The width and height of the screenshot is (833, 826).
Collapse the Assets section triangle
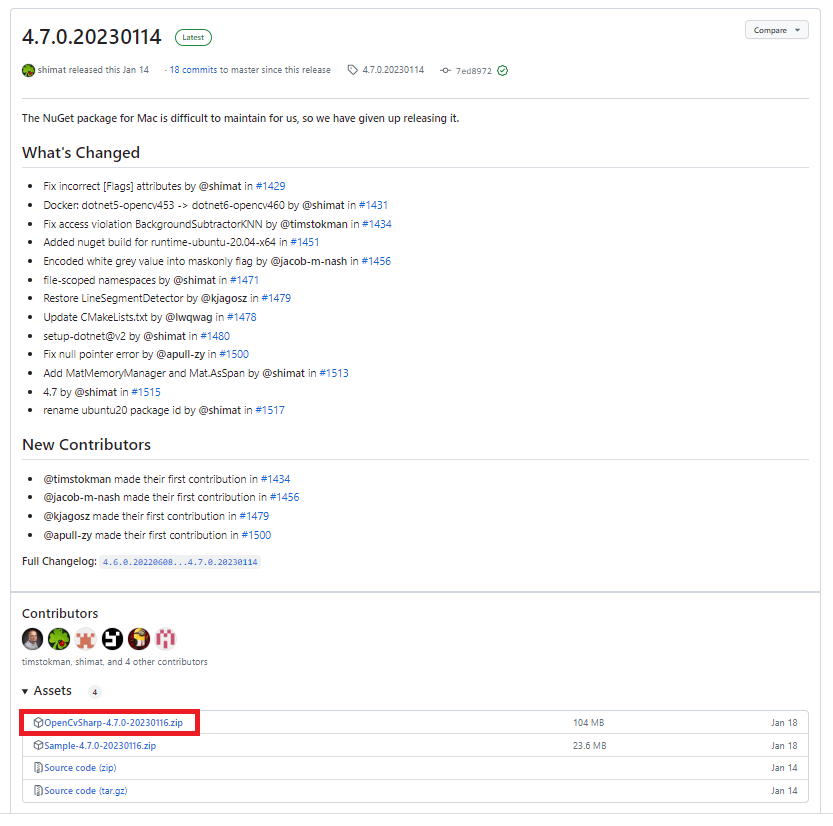tap(25, 691)
